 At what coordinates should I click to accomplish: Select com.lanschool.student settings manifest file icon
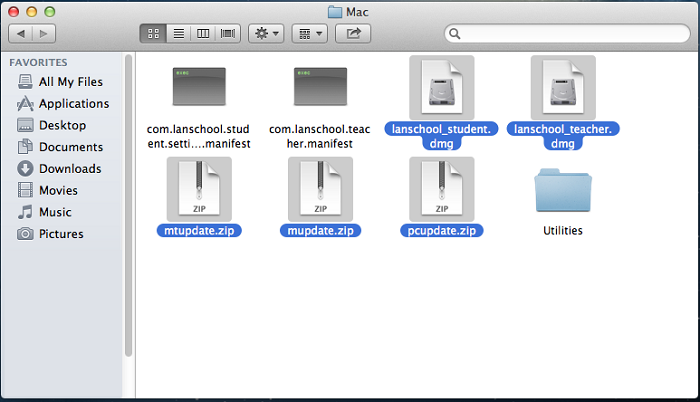(x=199, y=86)
